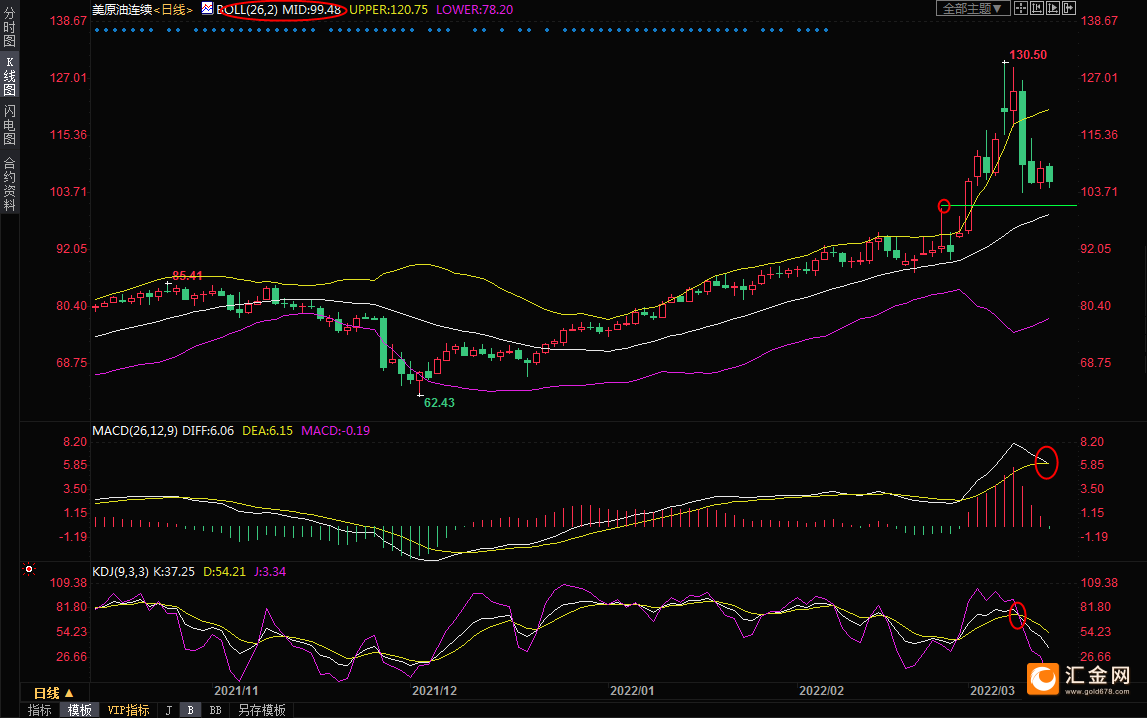
Task: Select the K线图 side tab
Action: 10,76
